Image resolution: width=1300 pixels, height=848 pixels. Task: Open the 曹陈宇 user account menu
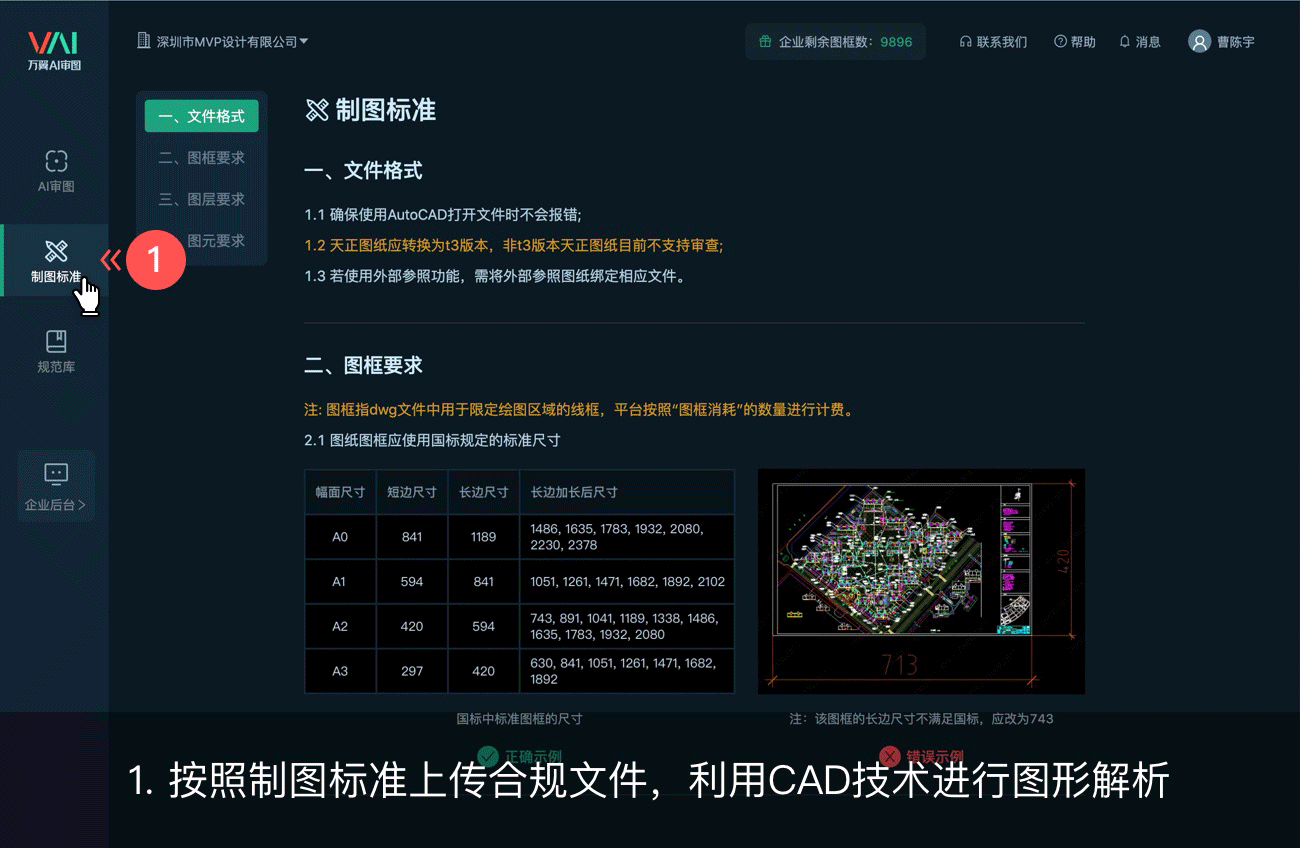coord(1235,42)
